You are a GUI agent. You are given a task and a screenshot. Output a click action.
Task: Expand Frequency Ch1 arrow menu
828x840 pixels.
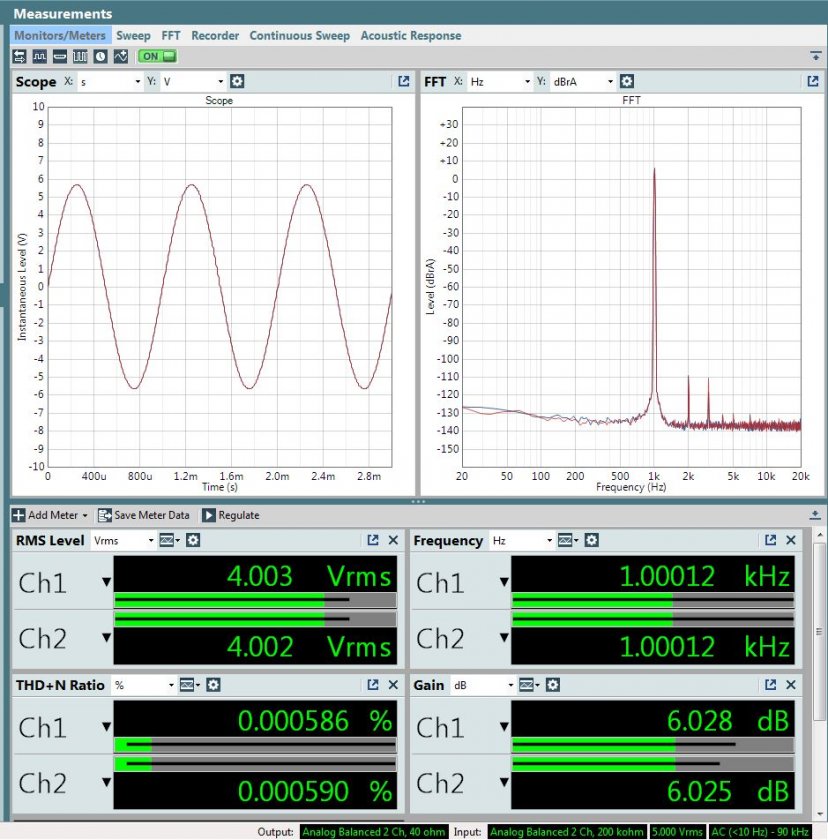504,582
